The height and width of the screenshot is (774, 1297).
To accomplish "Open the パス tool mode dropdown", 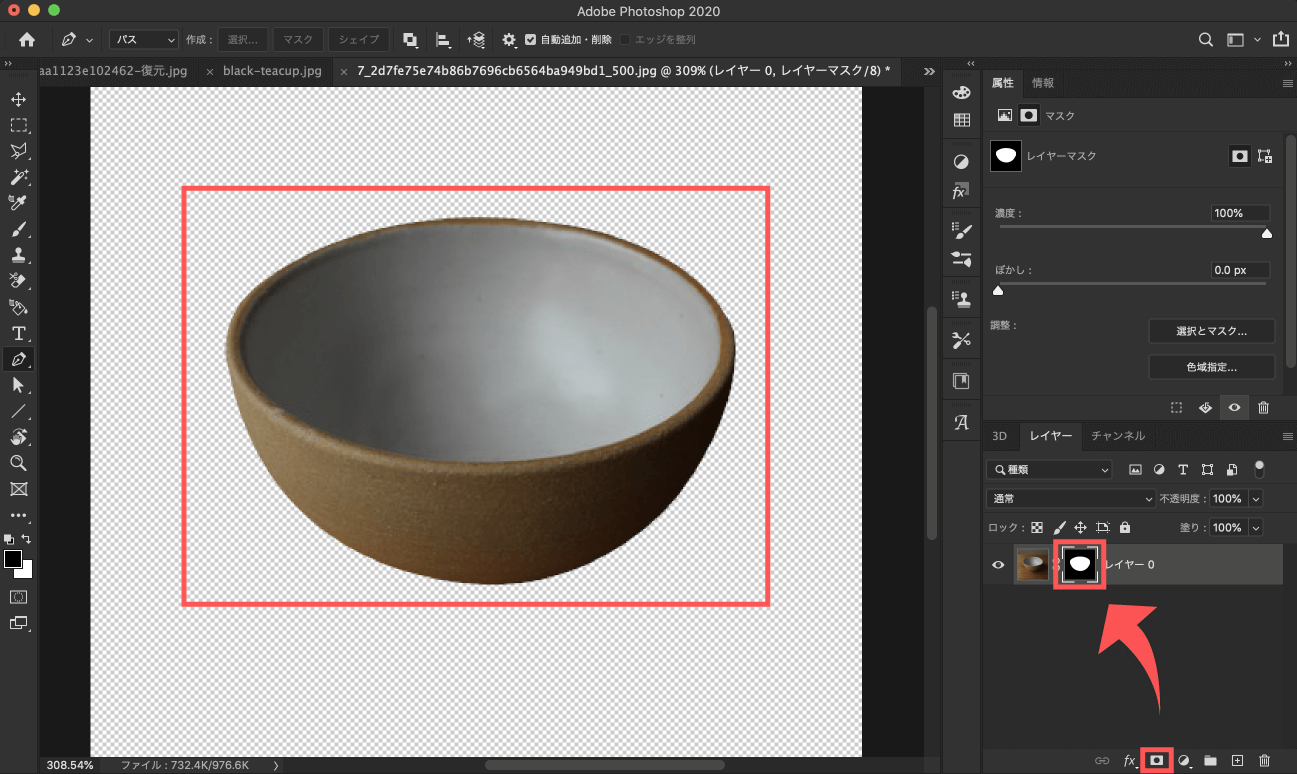I will coord(143,40).
